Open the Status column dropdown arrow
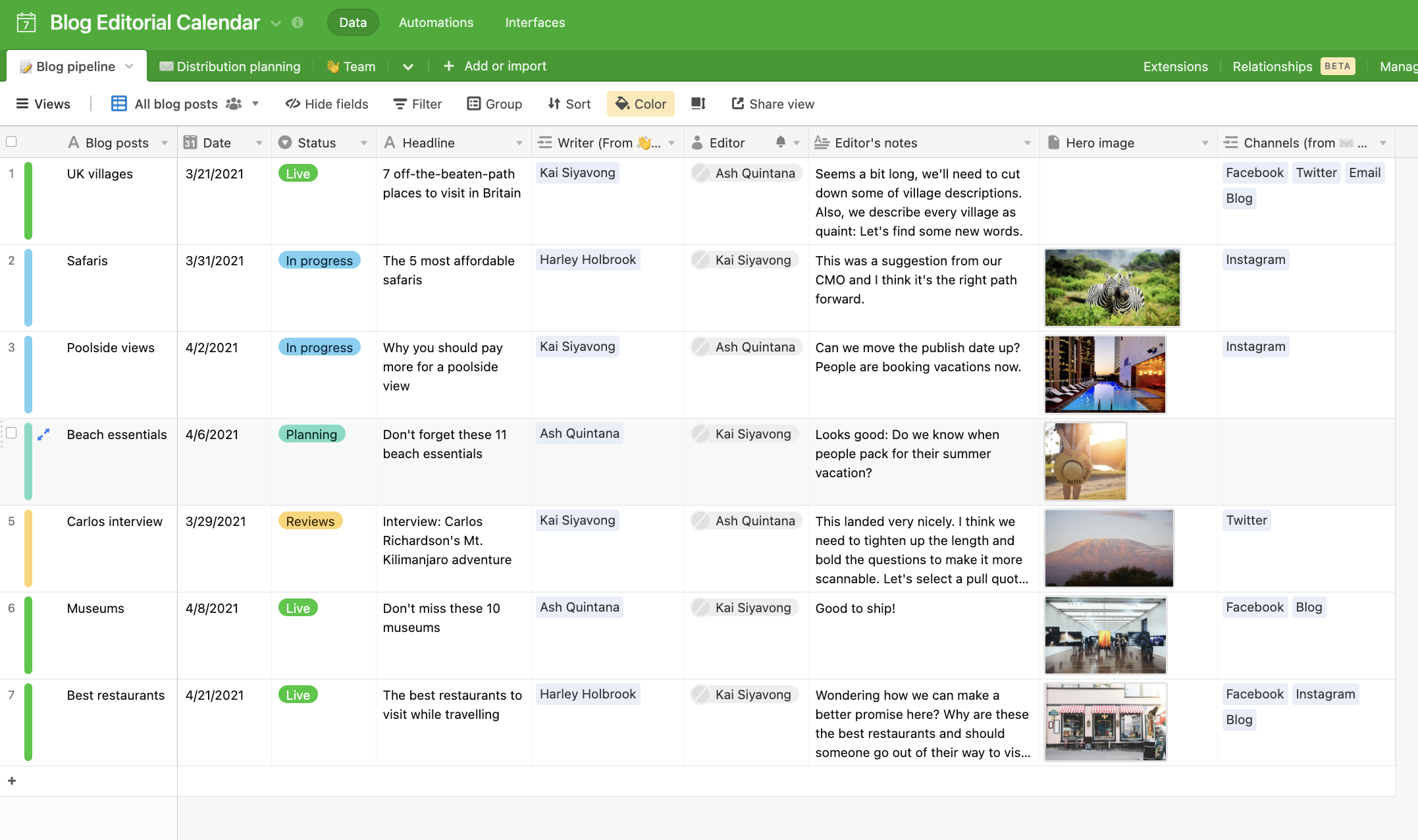Viewport: 1418px width, 840px height. click(x=363, y=143)
